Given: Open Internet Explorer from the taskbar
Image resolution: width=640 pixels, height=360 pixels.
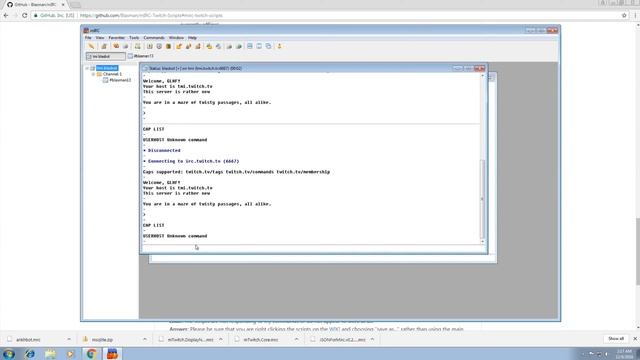Looking at the screenshot, I should click(x=29, y=354).
